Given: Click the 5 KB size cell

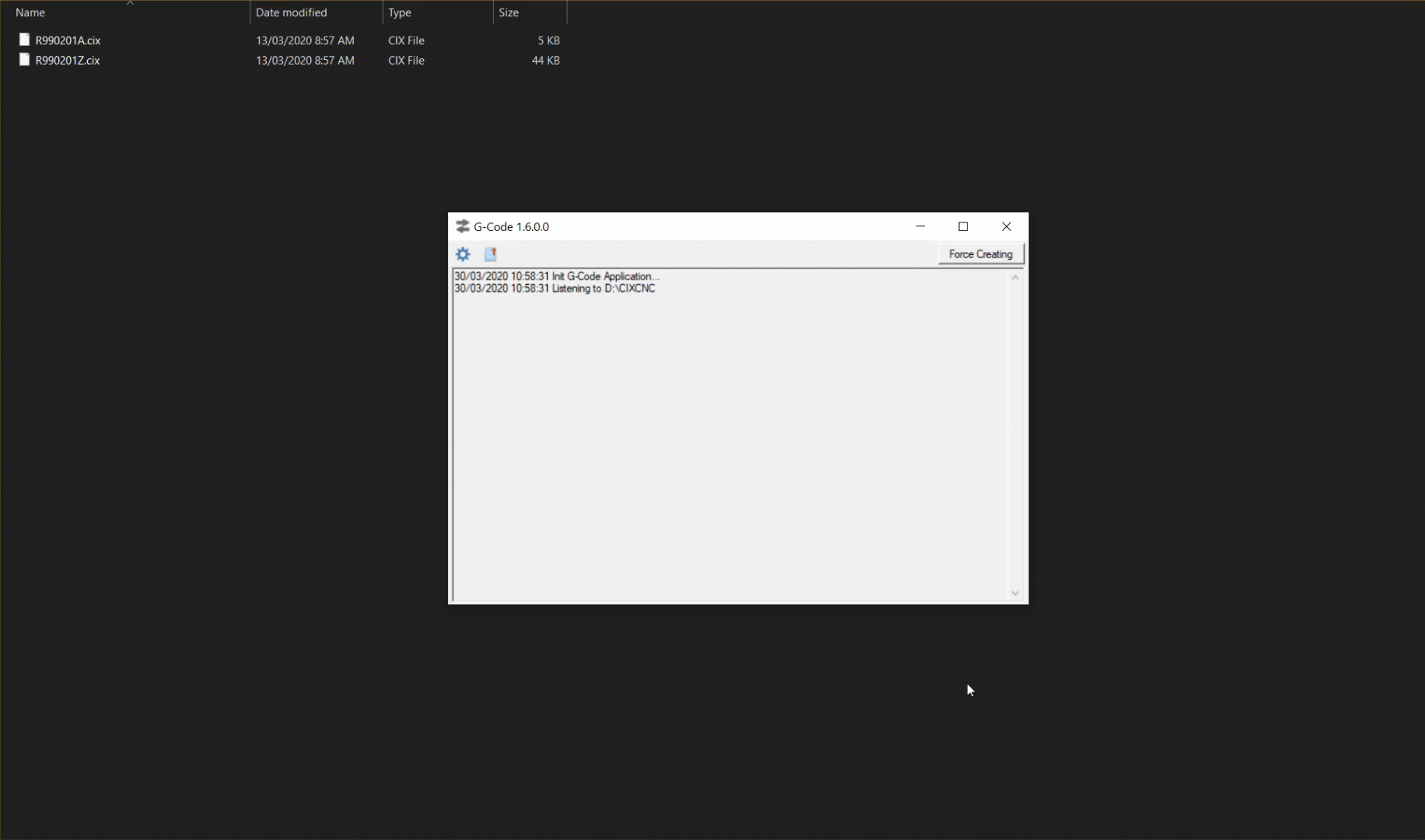Looking at the screenshot, I should click(x=548, y=40).
